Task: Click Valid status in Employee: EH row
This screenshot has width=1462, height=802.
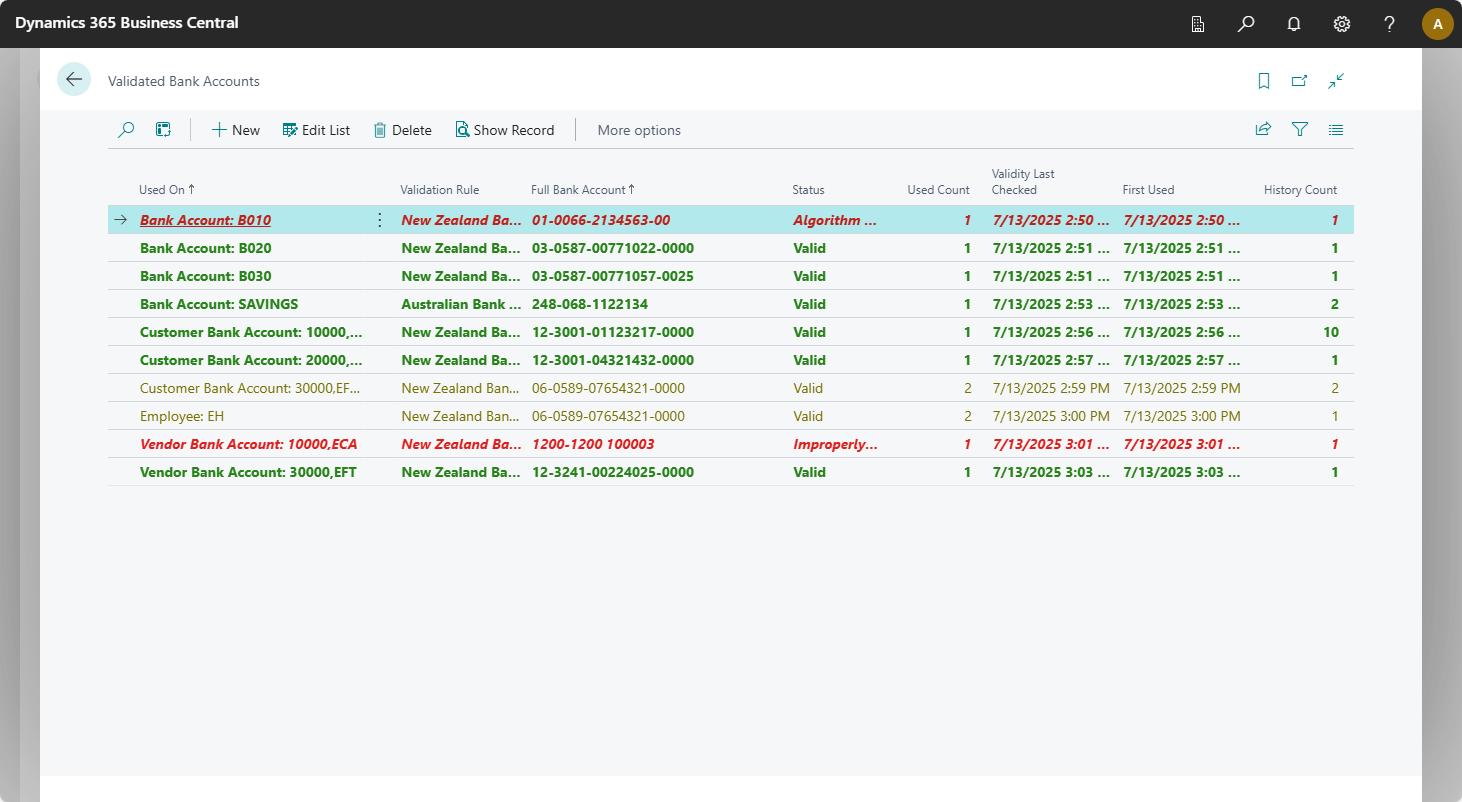Action: click(808, 416)
